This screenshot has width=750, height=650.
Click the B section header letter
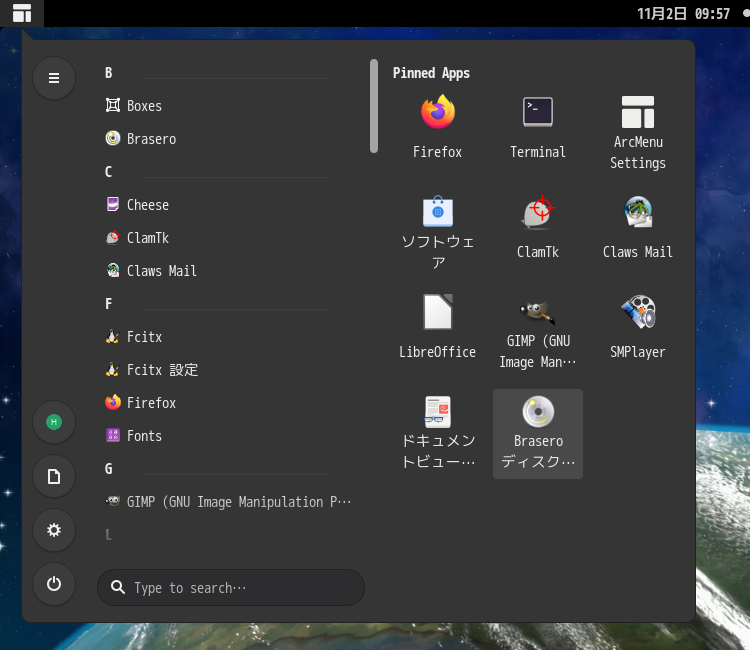[109, 73]
